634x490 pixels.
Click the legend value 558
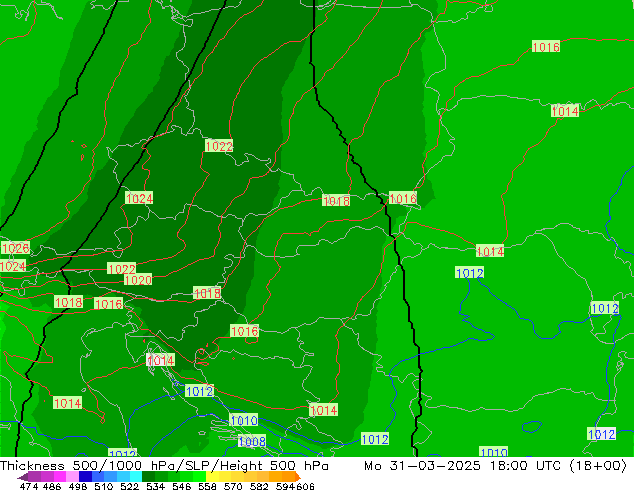click(207, 486)
